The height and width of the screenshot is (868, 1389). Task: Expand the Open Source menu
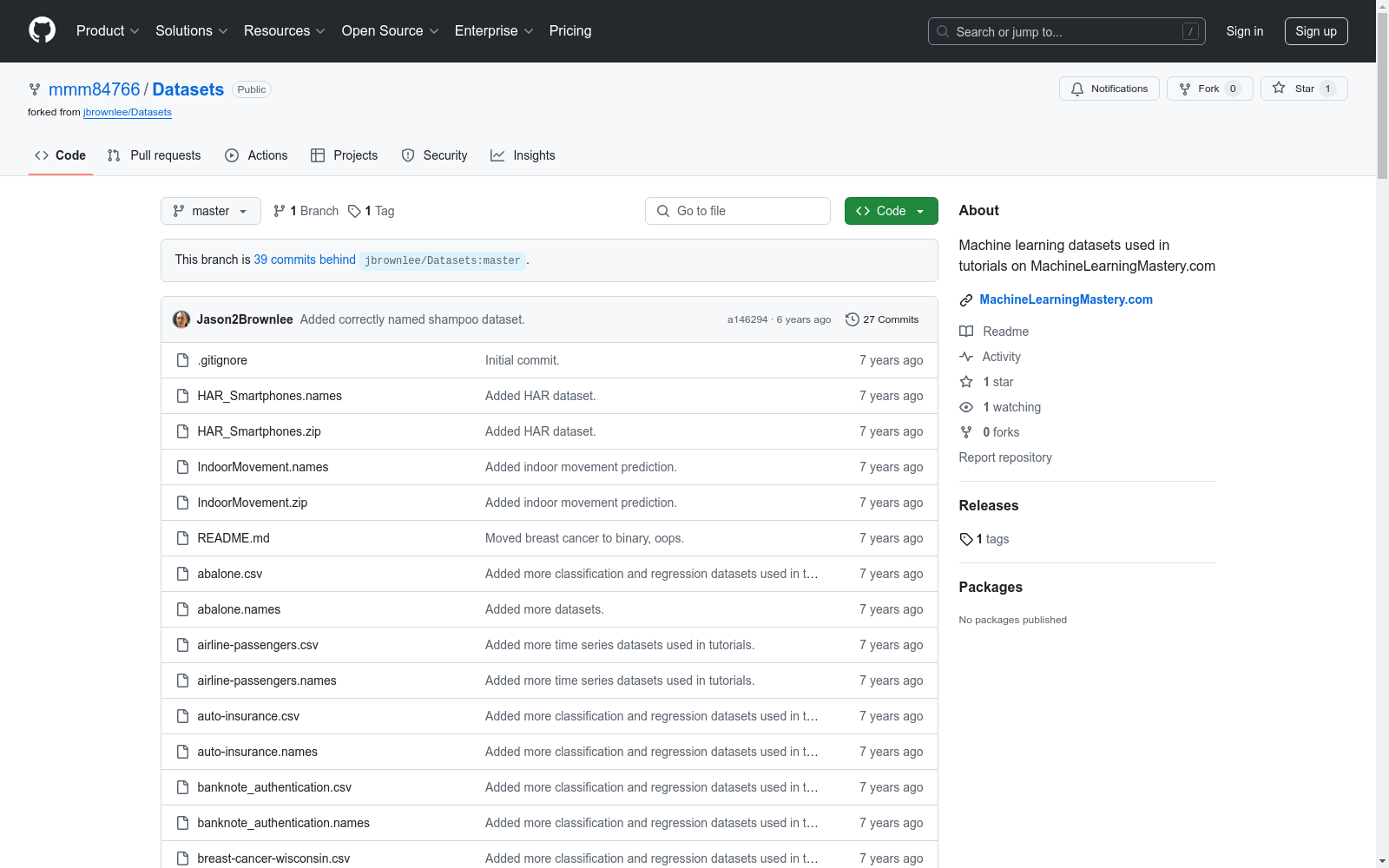391,31
